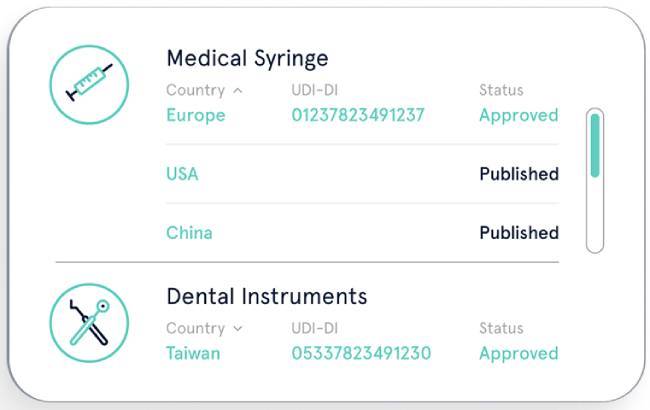Image resolution: width=650 pixels, height=410 pixels.
Task: Open the Europe country link
Action: tap(195, 115)
